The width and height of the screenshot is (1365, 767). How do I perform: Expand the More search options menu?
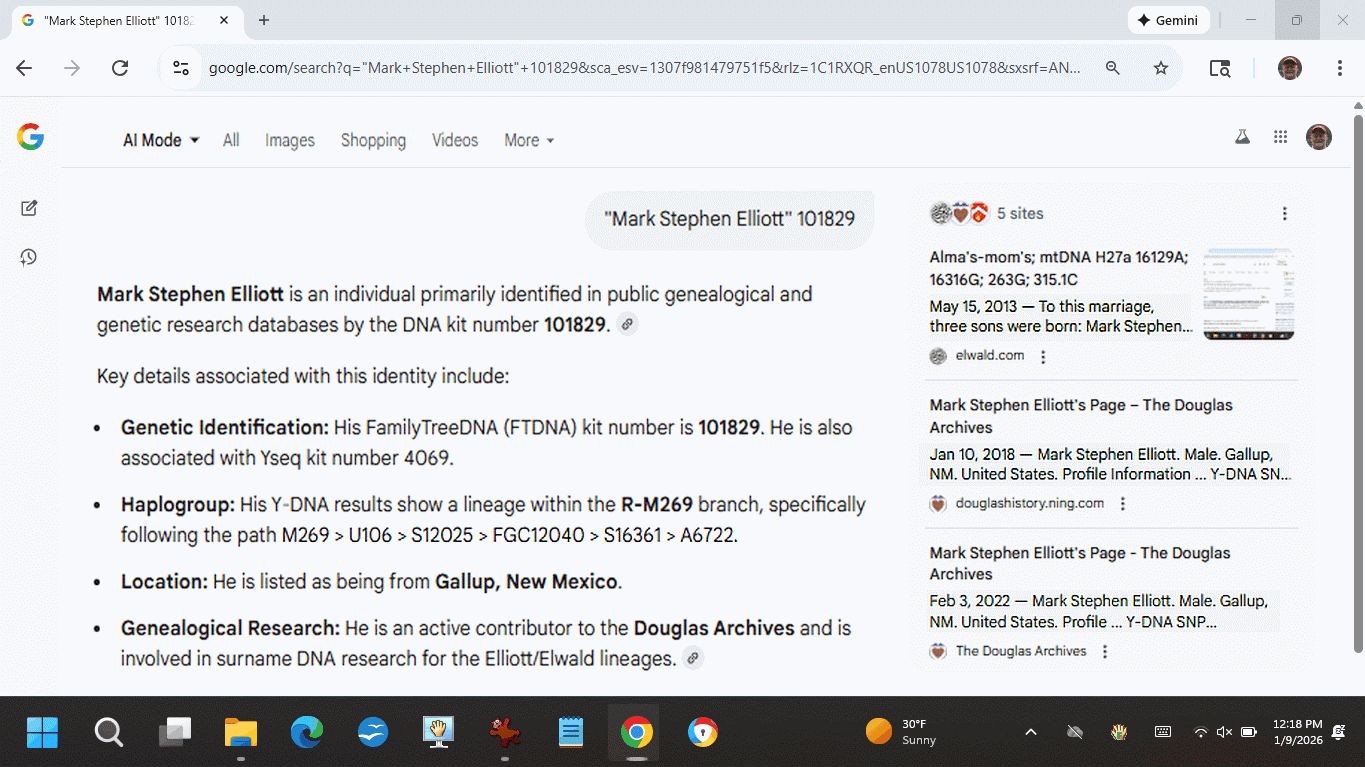point(528,140)
